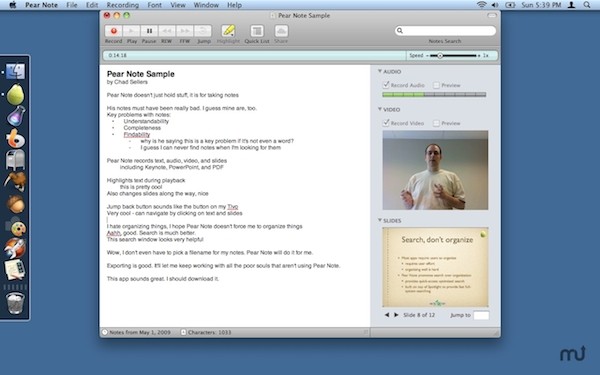
Task: Open the Edit menu
Action: 92,5
